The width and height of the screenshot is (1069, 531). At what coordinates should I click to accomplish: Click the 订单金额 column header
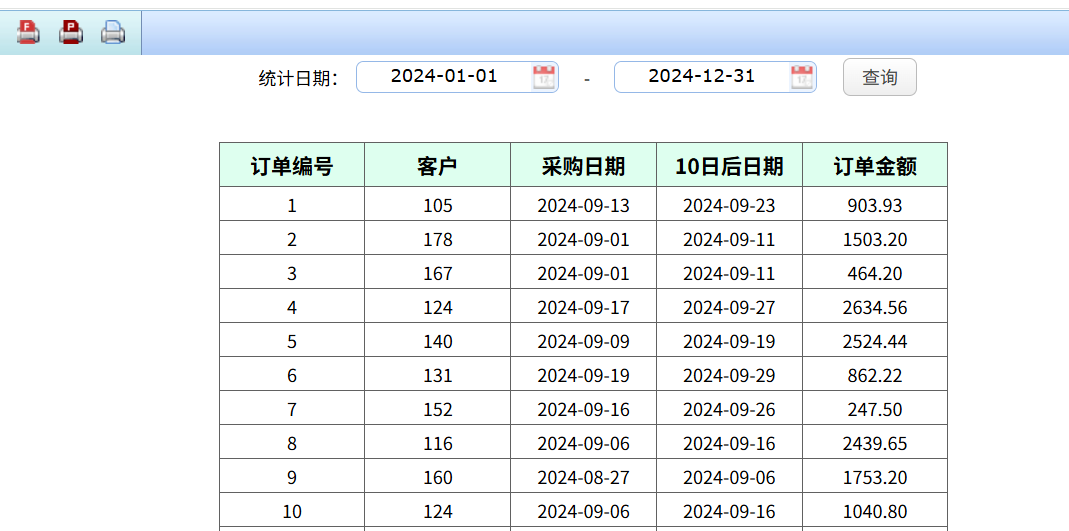coord(875,165)
